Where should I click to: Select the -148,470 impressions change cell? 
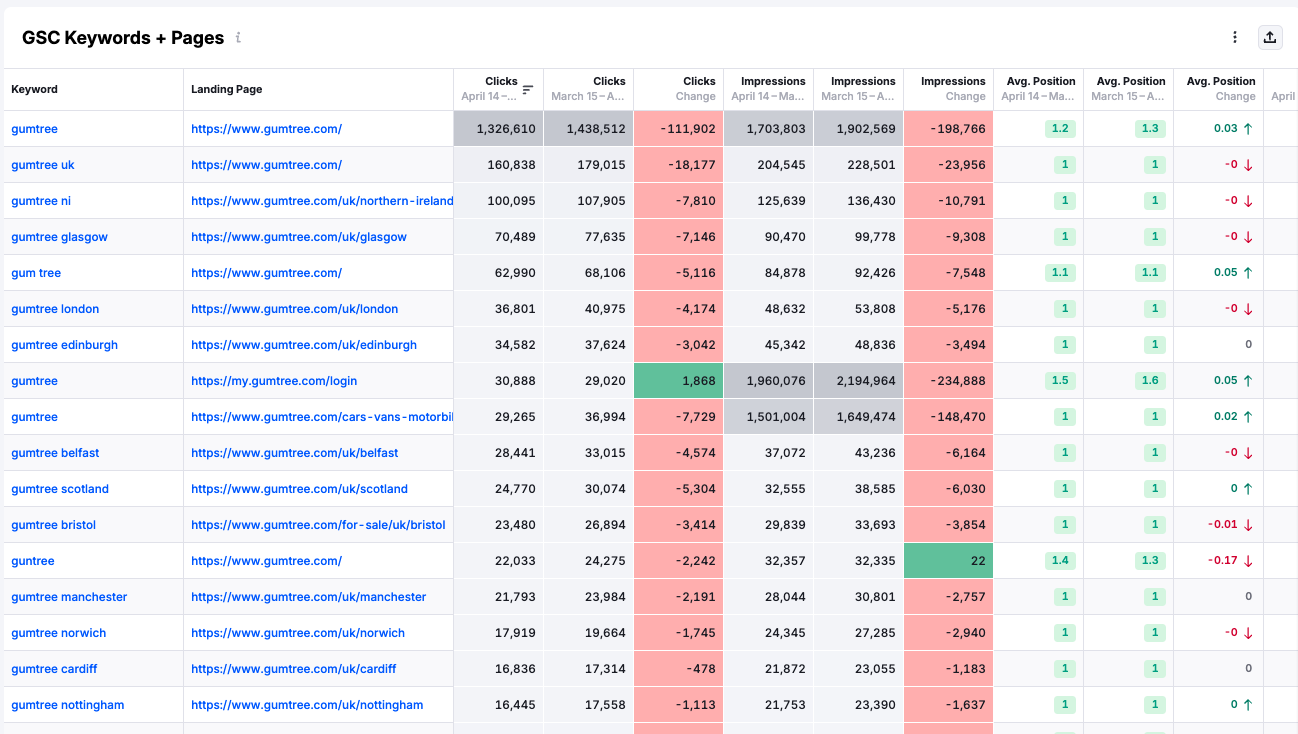pyautogui.click(x=949, y=417)
